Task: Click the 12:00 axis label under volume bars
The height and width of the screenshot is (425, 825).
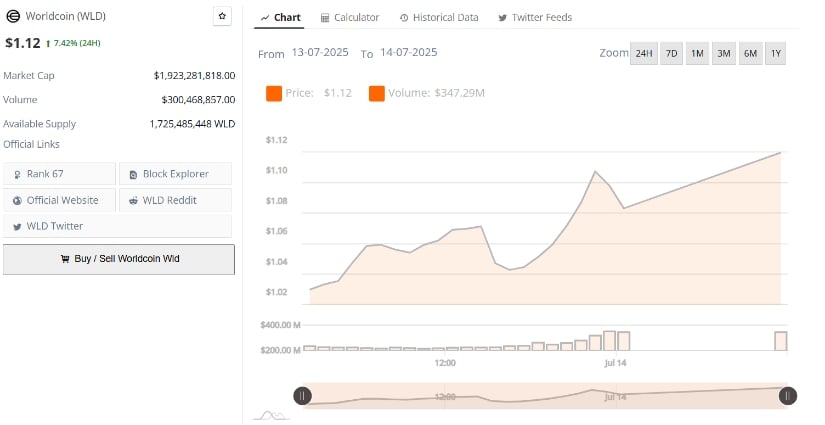Action: point(445,363)
